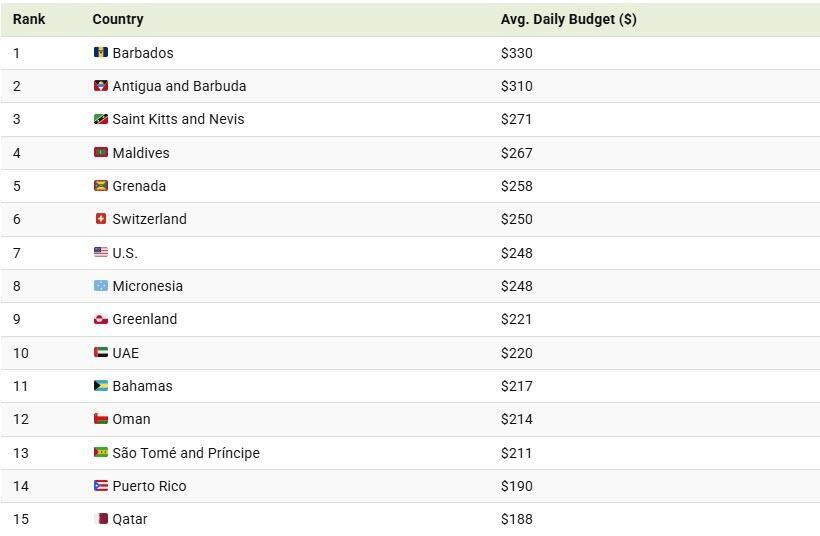Click the Micronesia flag icon
Viewport: 820px width, 536px height.
coord(100,286)
